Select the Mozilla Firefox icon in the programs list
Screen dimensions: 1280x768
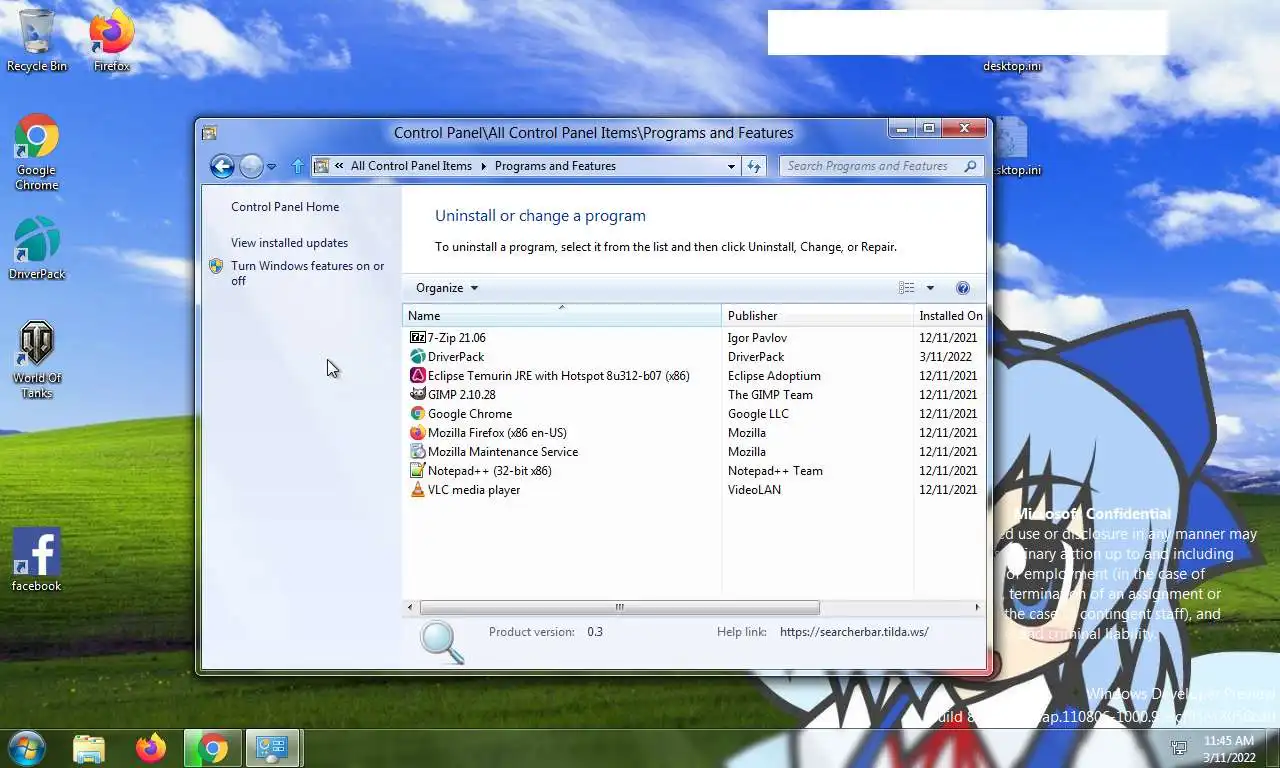pos(418,433)
